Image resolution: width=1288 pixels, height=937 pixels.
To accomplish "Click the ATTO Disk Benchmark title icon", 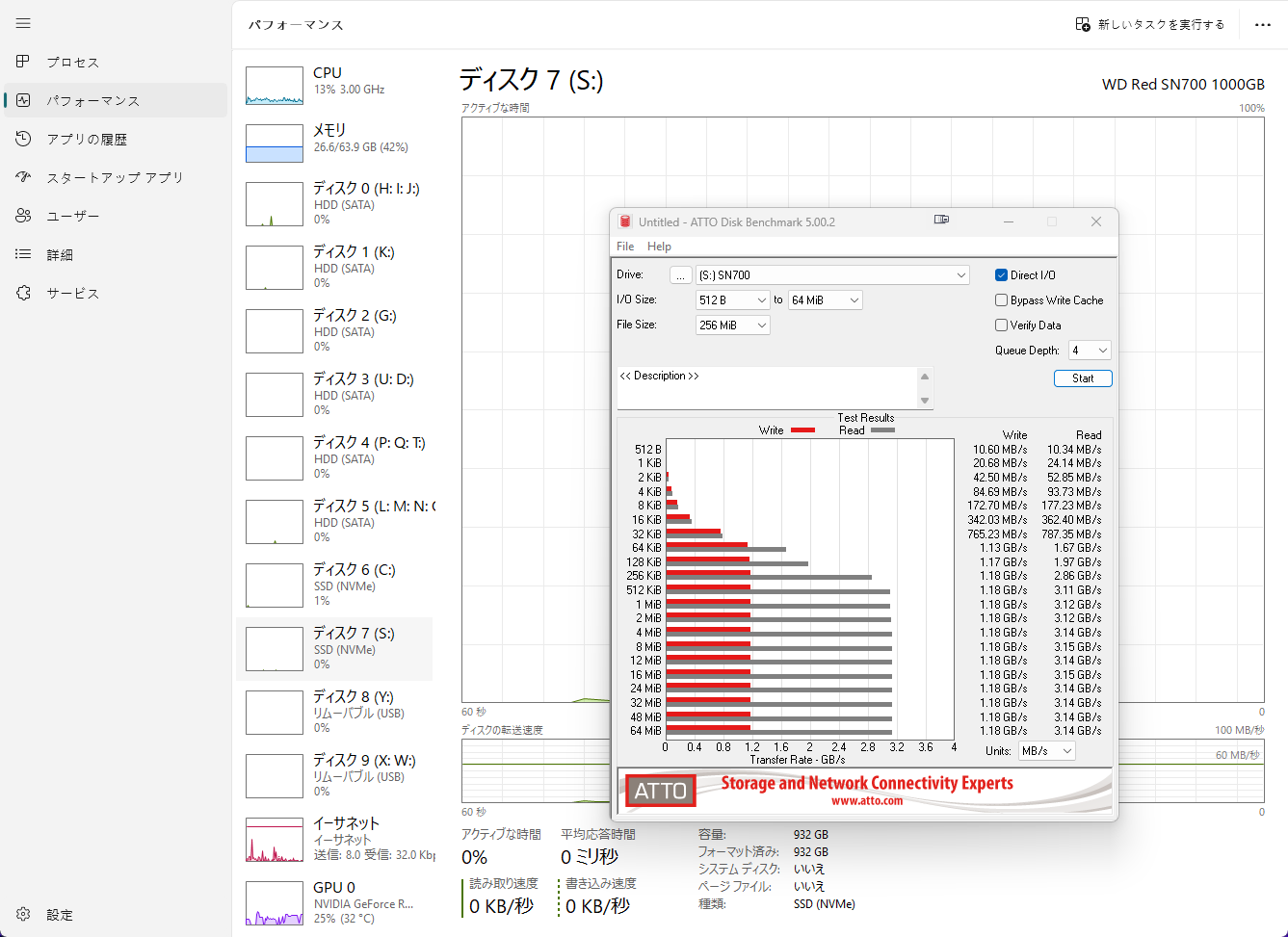I will click(625, 221).
